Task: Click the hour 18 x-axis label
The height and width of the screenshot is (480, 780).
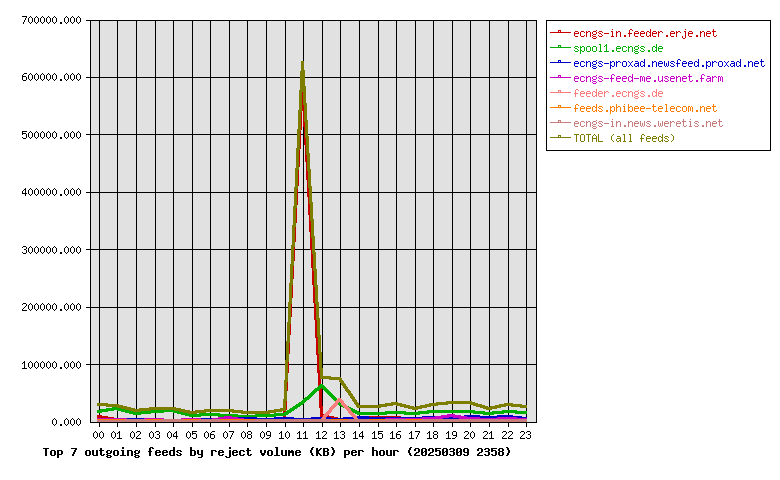Action: point(432,435)
